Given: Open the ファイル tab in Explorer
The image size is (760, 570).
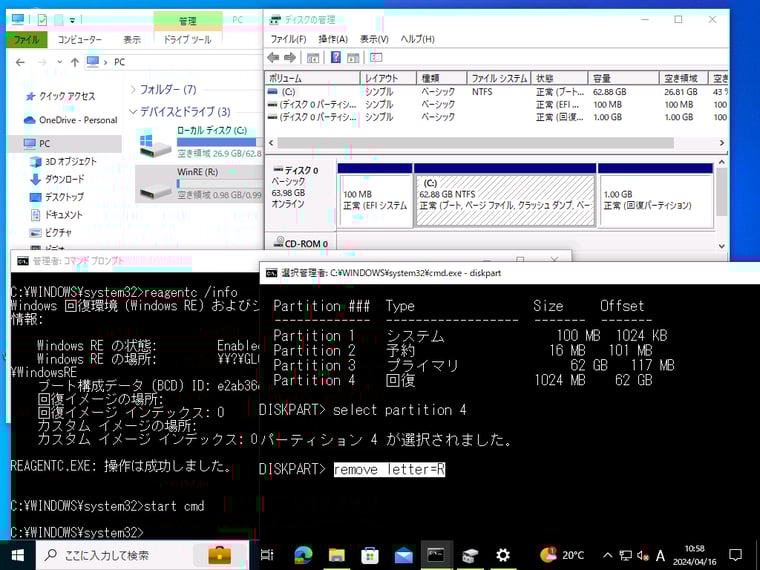Looking at the screenshot, I should (27, 40).
